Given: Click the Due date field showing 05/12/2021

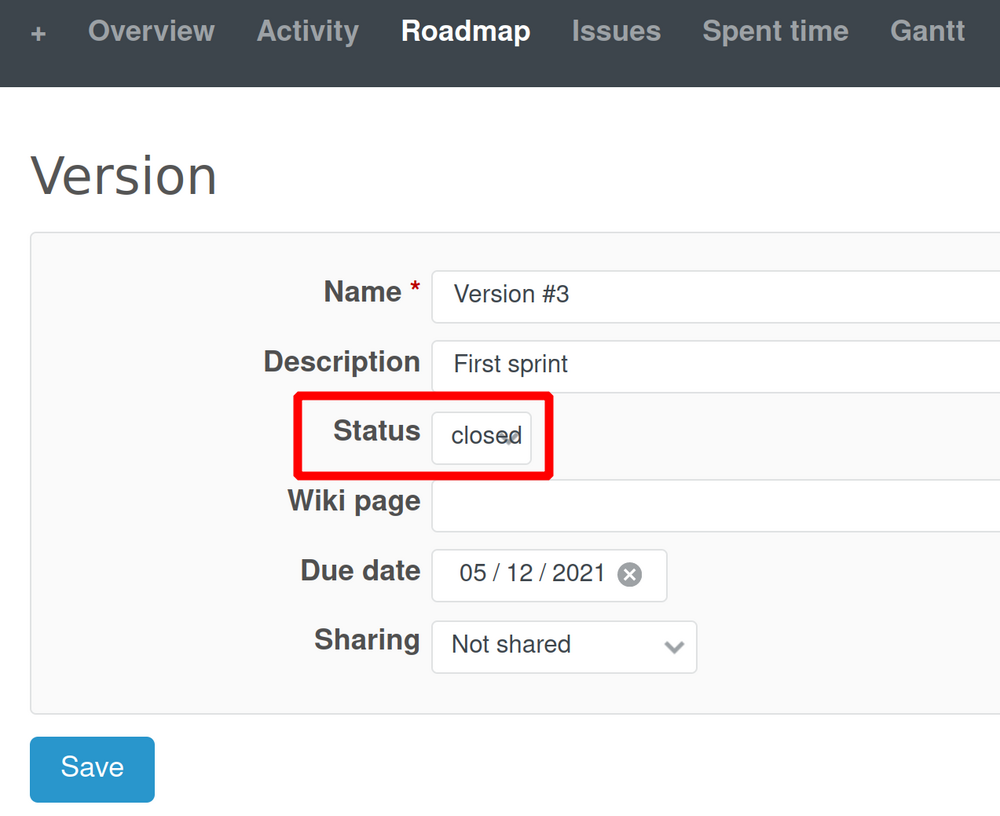Looking at the screenshot, I should [530, 575].
